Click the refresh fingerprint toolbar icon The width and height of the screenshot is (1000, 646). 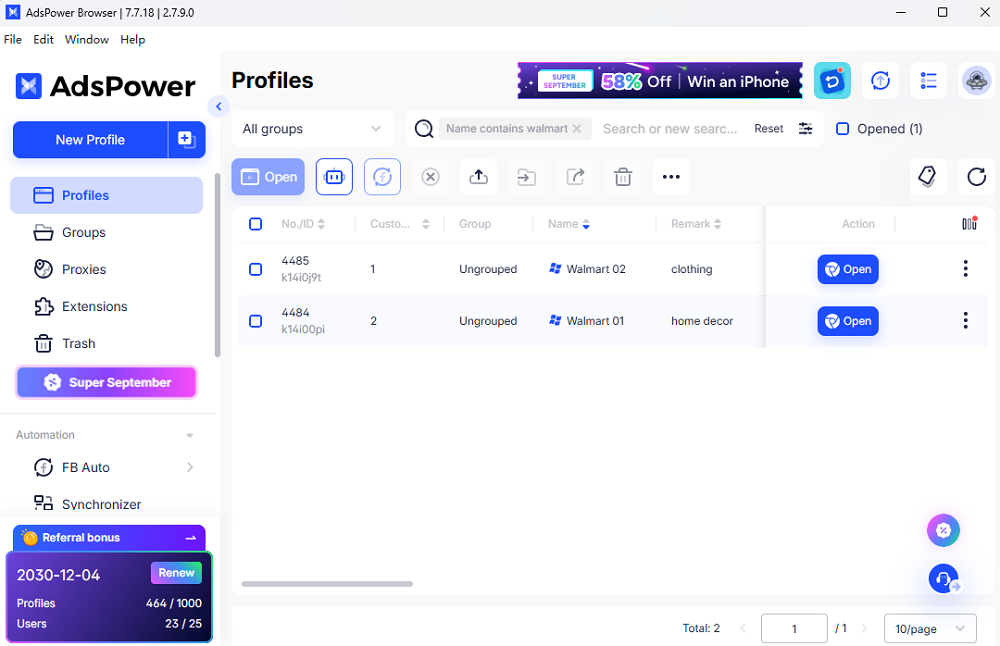pyautogui.click(x=382, y=177)
